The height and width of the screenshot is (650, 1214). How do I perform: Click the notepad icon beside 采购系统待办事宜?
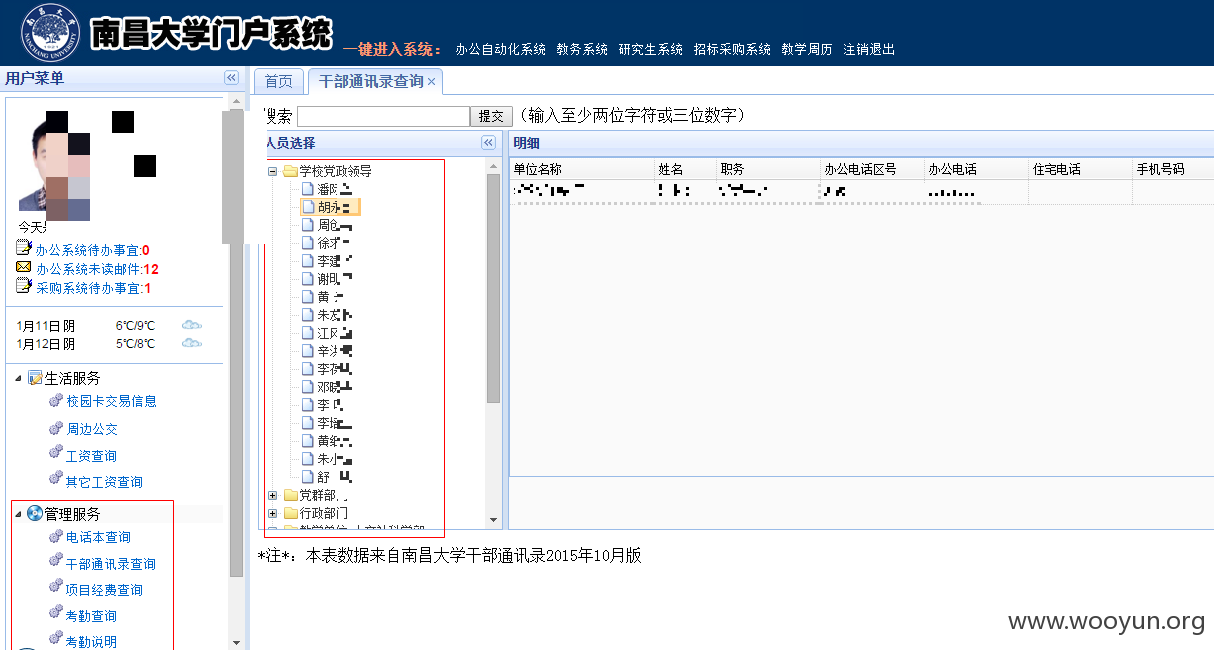24,287
